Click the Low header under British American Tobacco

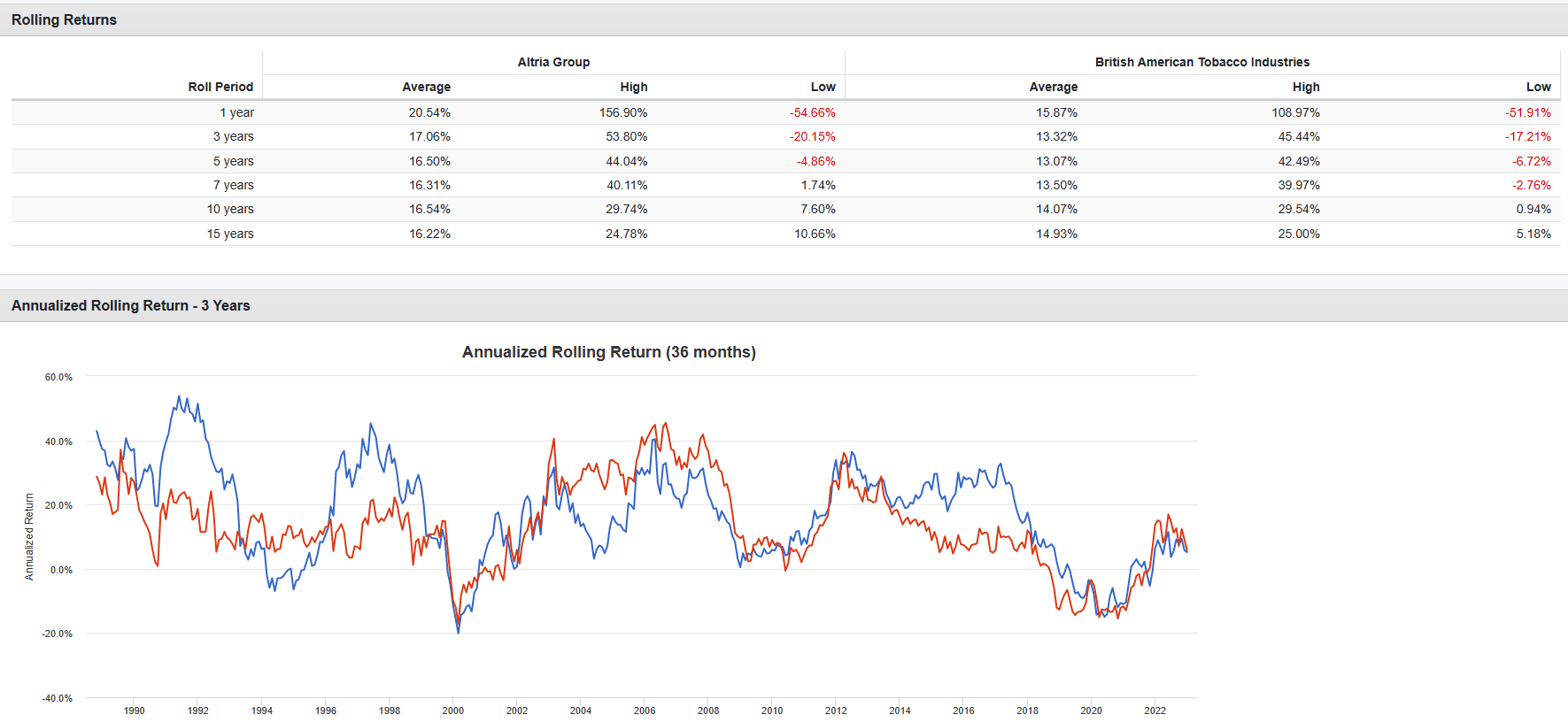[x=1538, y=87]
